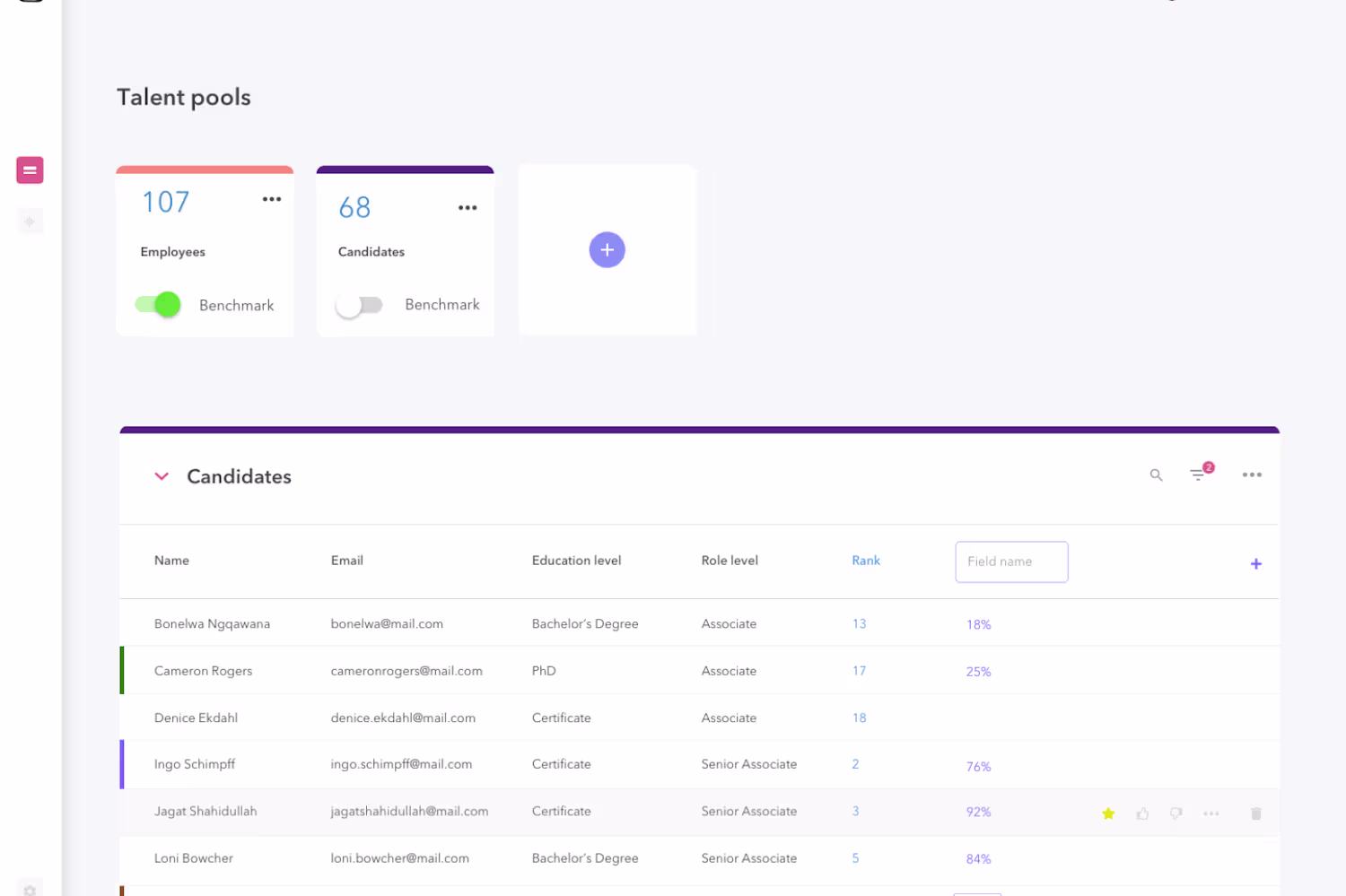Click thumbs down for Jagat Shahidullah

(x=1176, y=813)
